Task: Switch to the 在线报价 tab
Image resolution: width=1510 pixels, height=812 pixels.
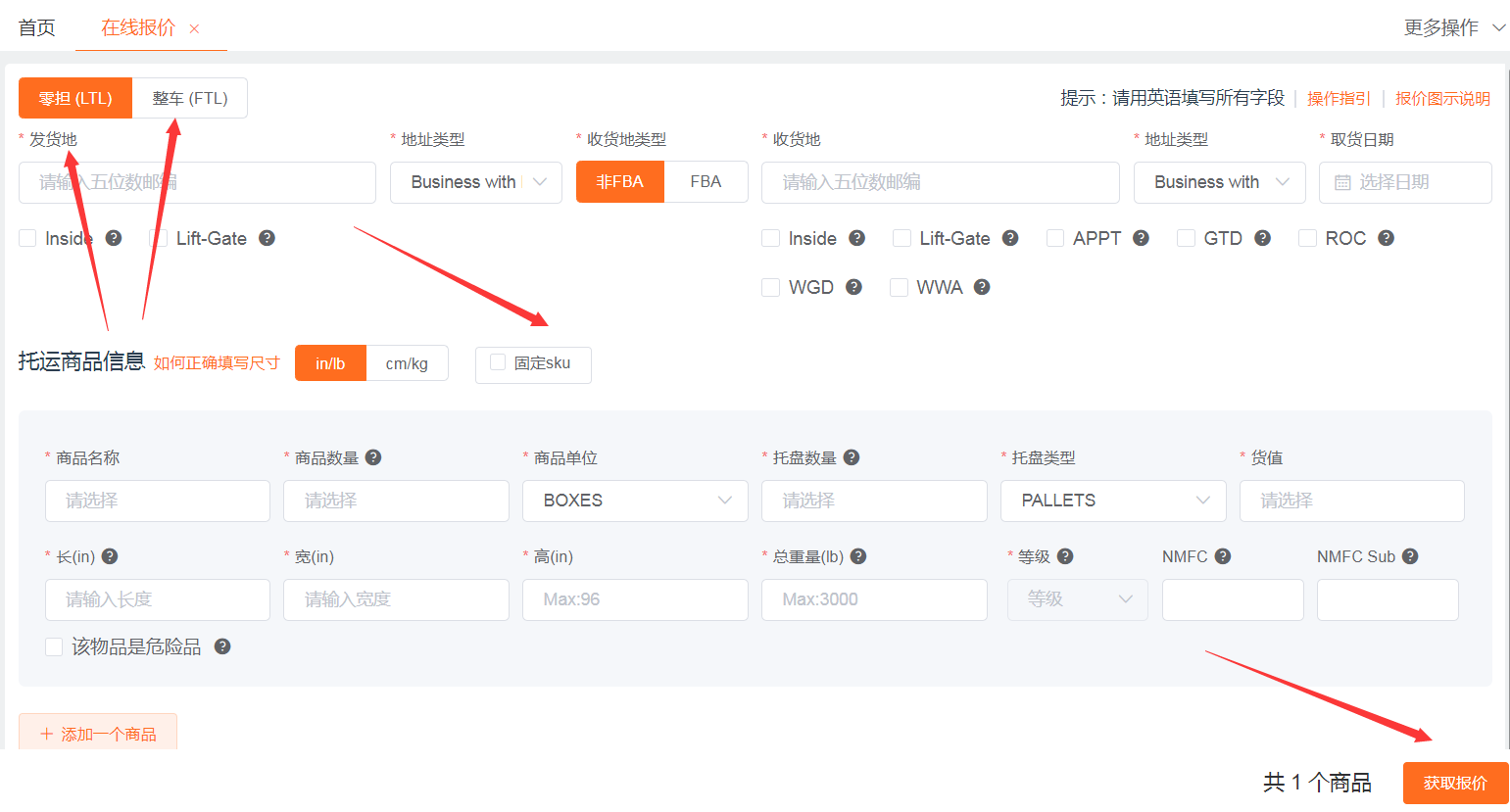Action: (138, 27)
